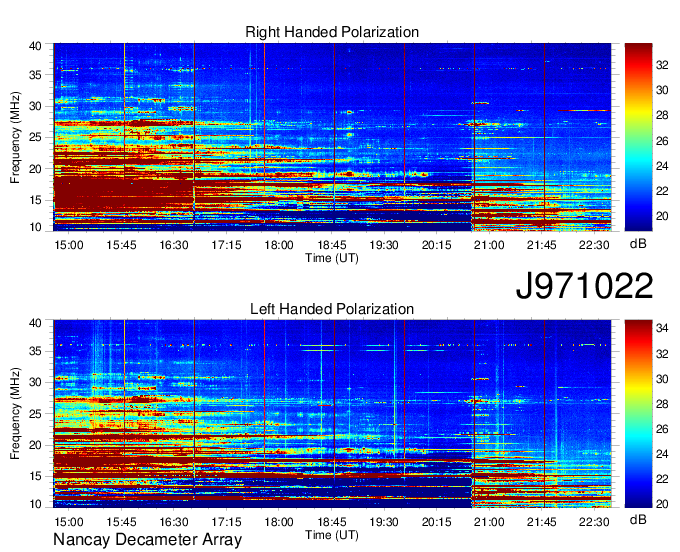Click the "Right Handed Polarization" plot title
The height and width of the screenshot is (552, 680).
point(332,32)
